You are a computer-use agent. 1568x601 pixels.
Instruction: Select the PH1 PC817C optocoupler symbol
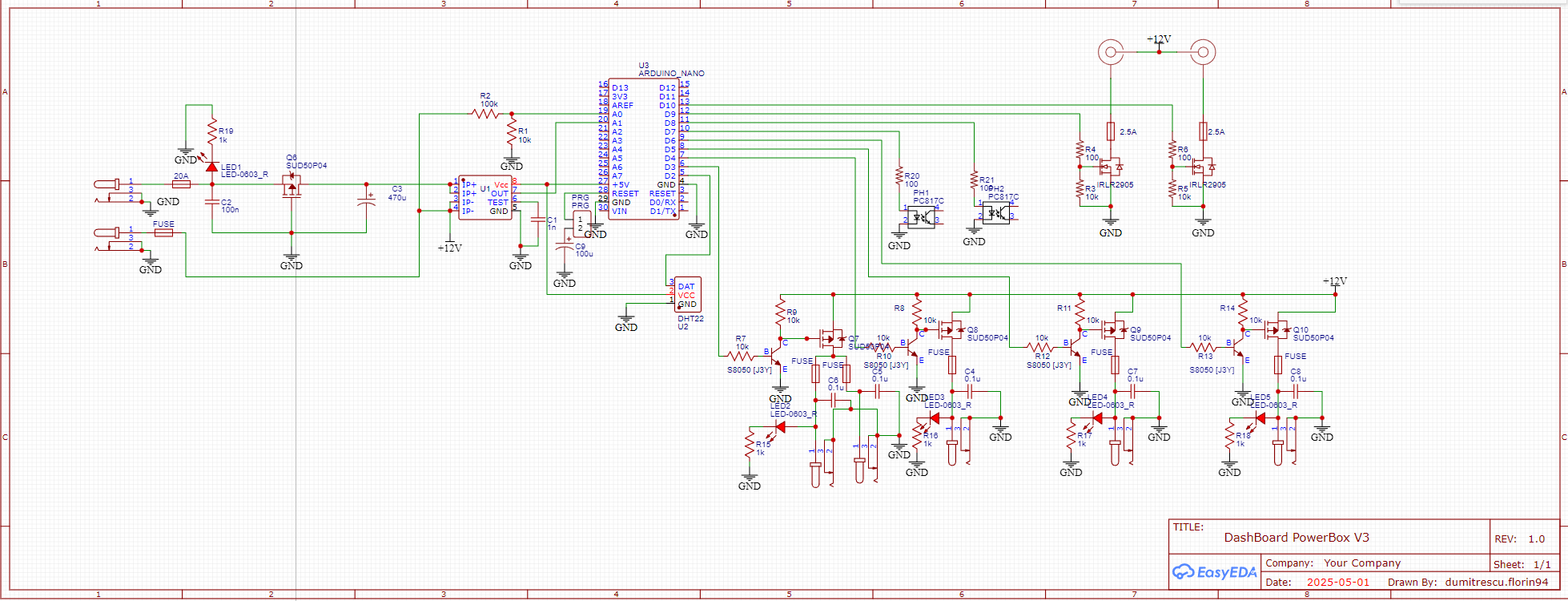922,217
